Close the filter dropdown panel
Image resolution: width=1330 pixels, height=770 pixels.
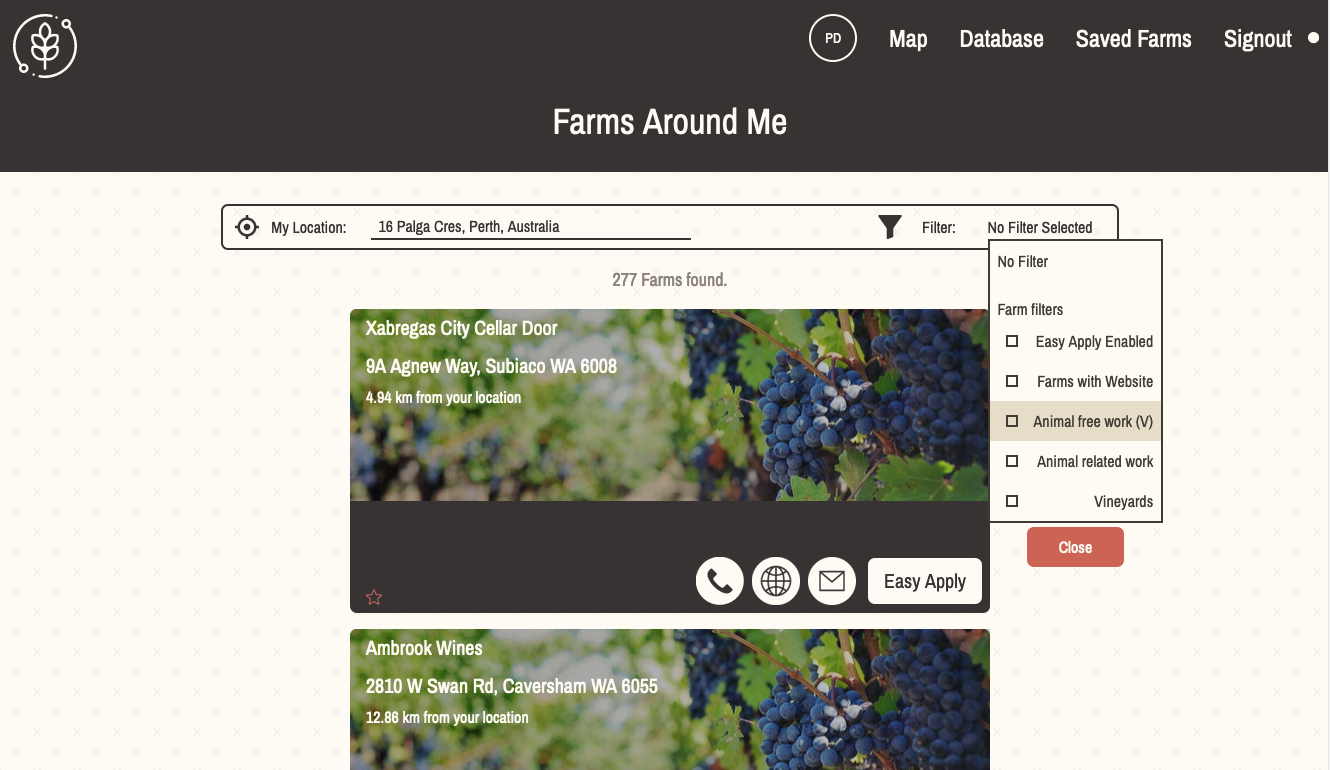1075,547
